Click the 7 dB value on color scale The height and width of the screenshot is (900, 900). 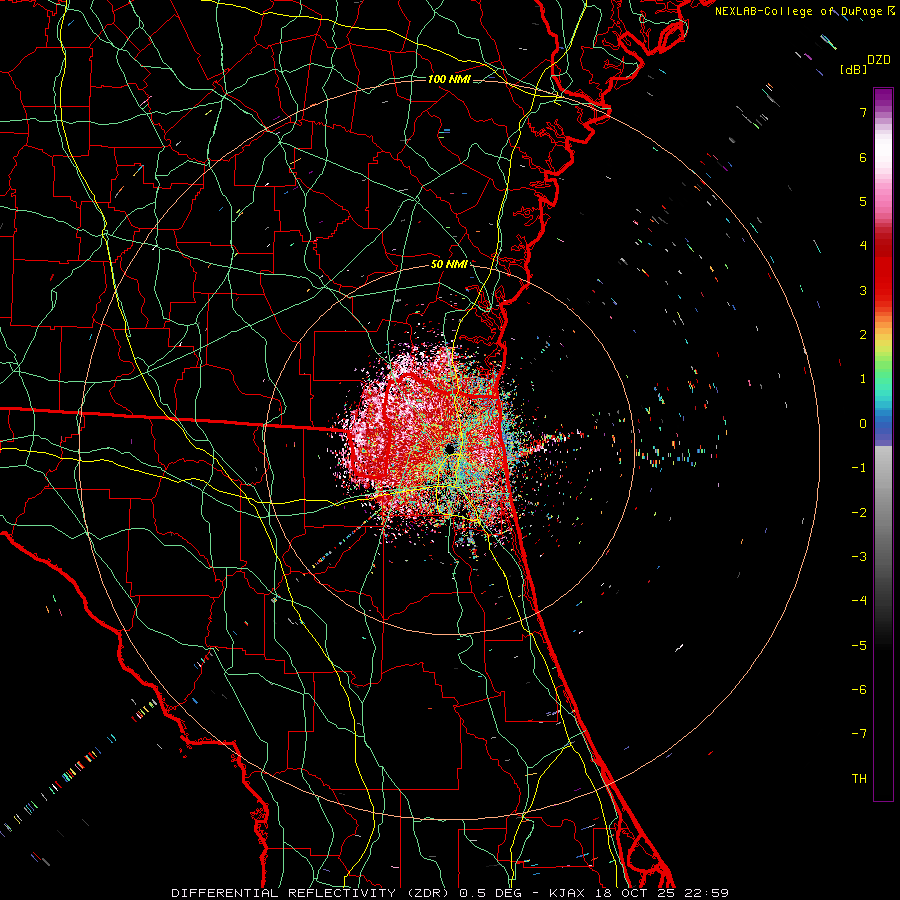click(863, 112)
